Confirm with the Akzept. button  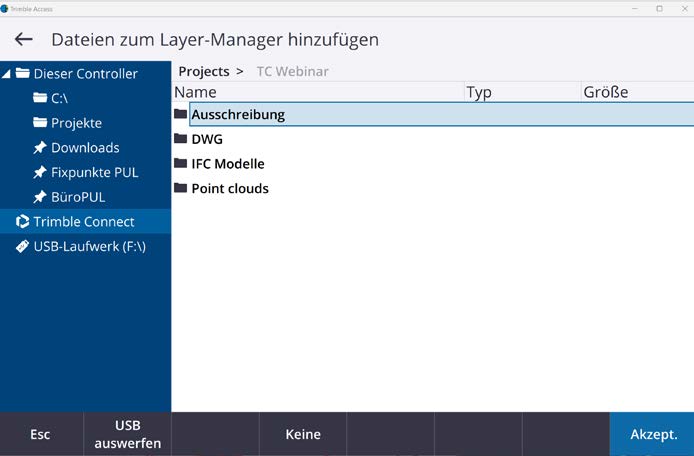653,434
